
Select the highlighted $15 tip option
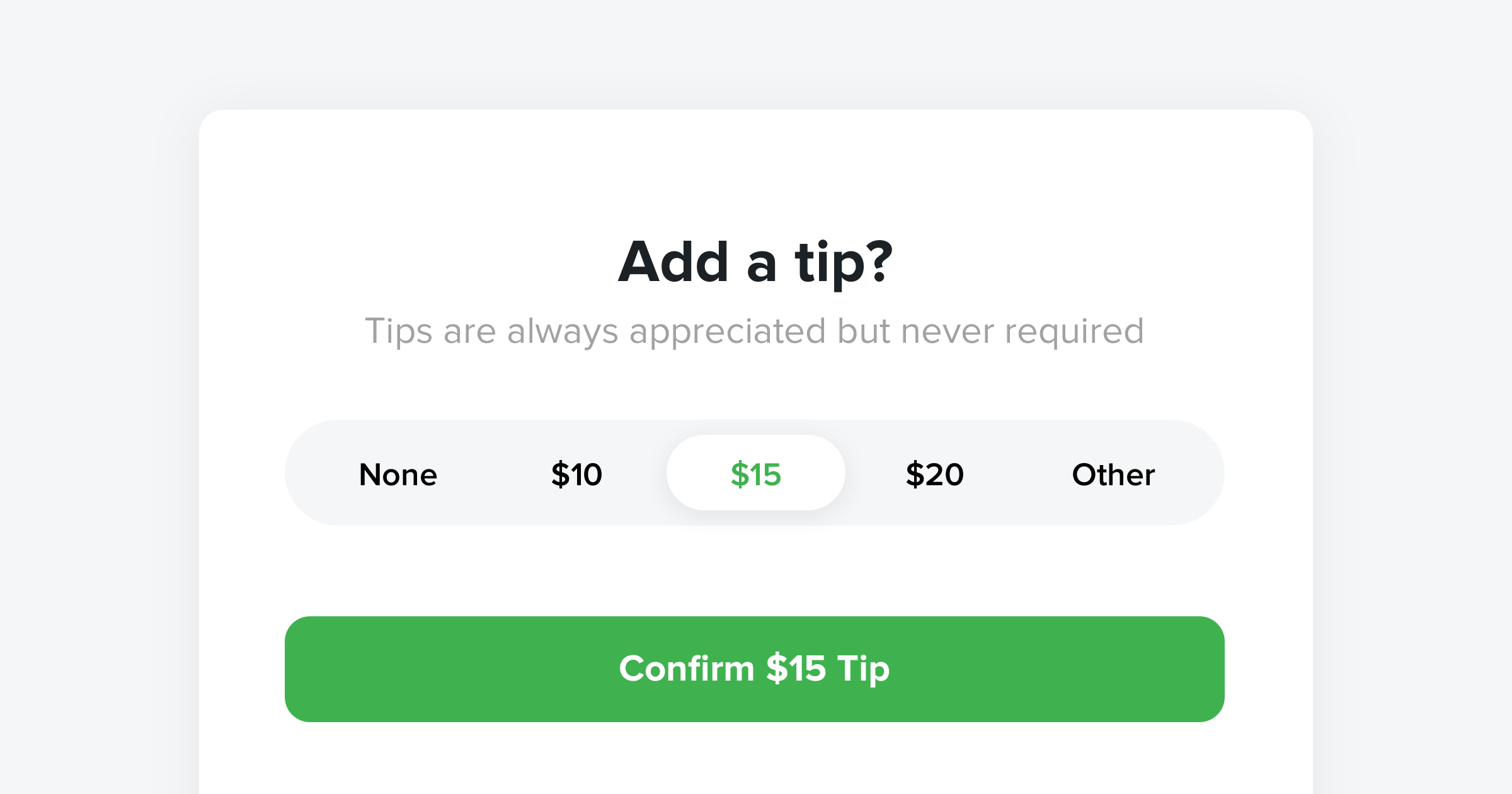(x=755, y=473)
